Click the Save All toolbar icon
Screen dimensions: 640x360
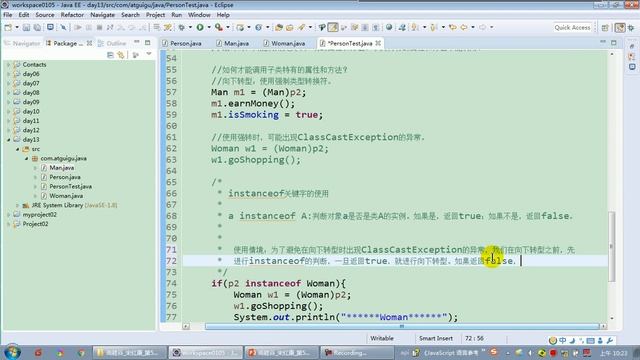pyautogui.click(x=37, y=27)
